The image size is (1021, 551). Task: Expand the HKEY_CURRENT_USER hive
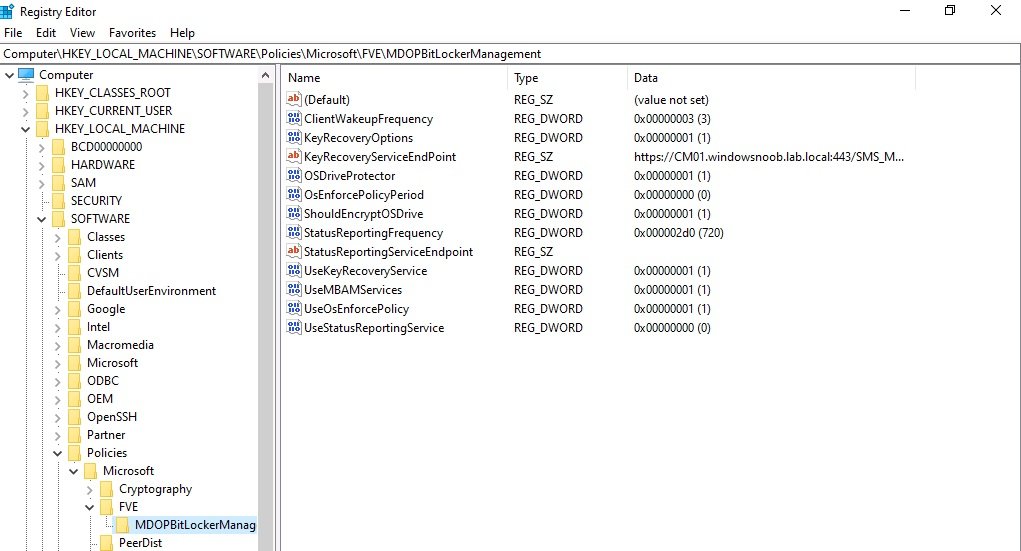(25, 111)
